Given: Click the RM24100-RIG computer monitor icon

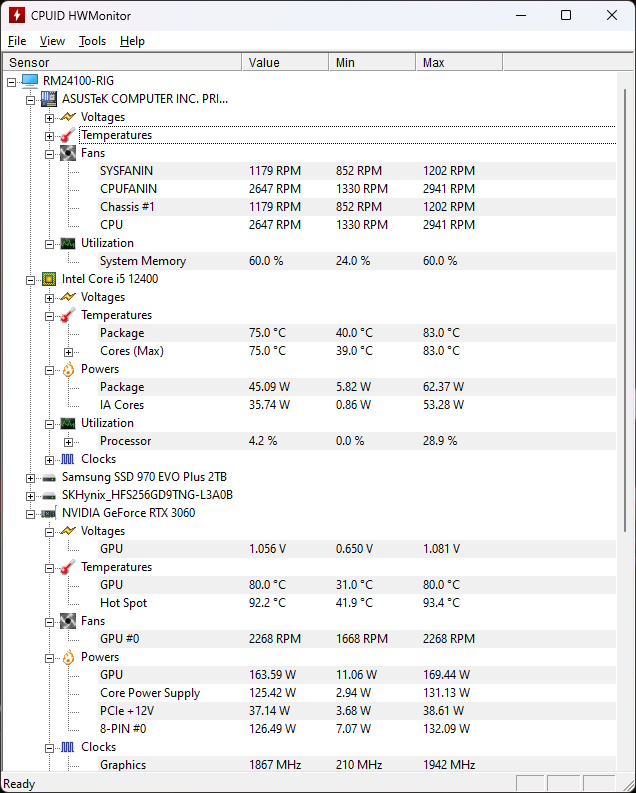Looking at the screenshot, I should (30, 80).
